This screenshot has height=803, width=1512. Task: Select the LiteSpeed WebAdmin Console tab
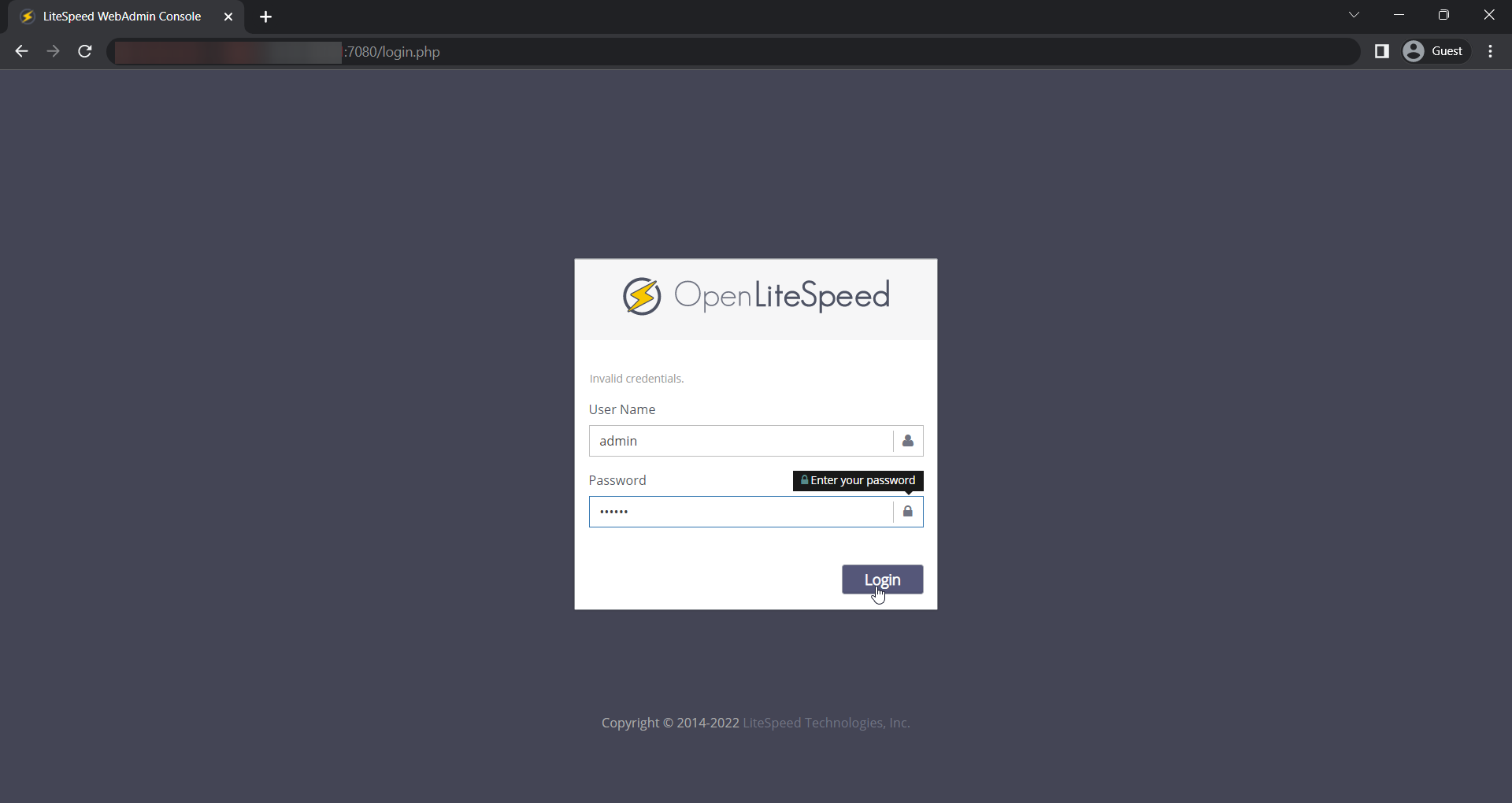[x=126, y=17]
